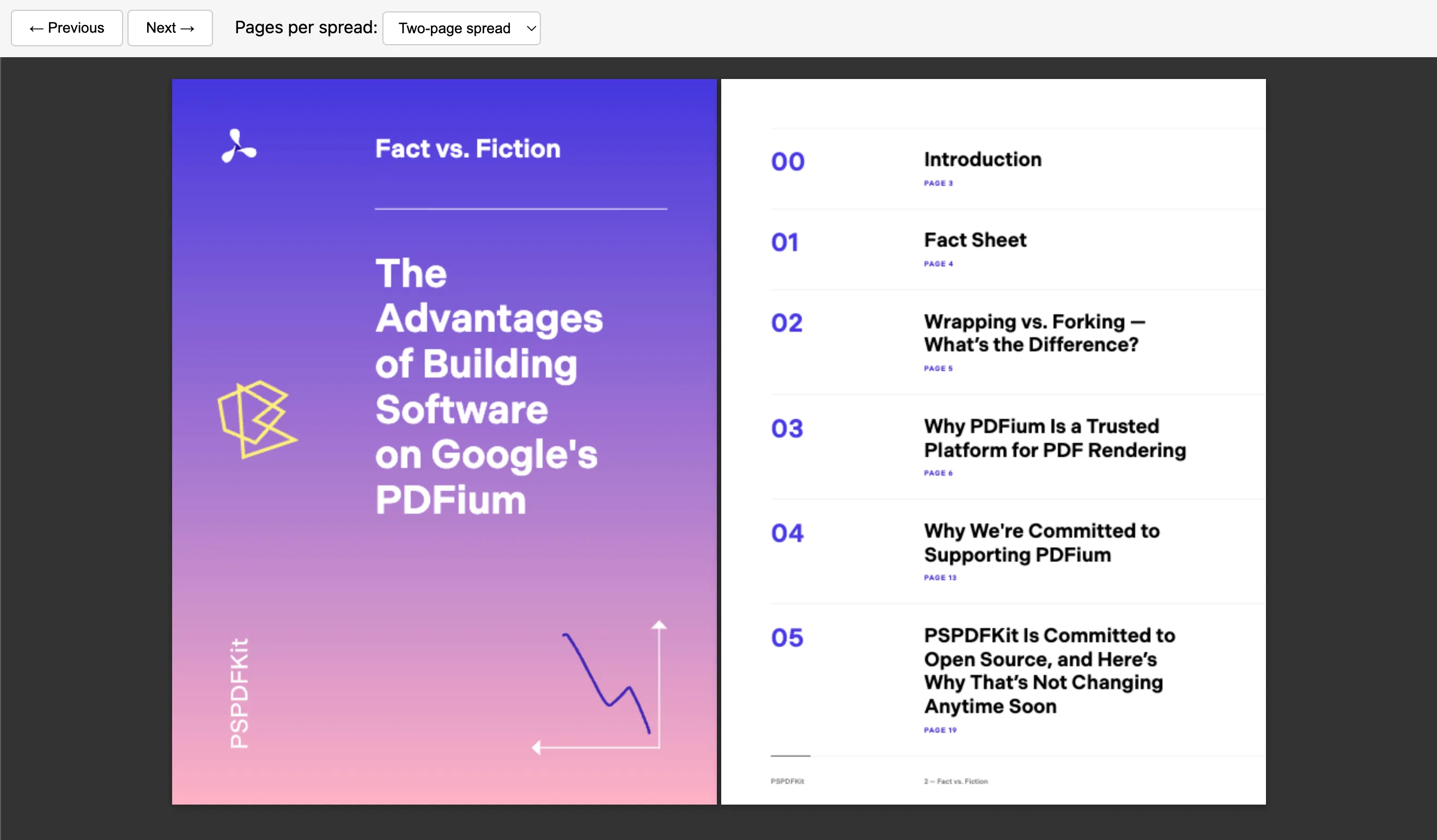
Task: Click the PSPDFKit propeller logo on the cover
Action: pos(240,147)
